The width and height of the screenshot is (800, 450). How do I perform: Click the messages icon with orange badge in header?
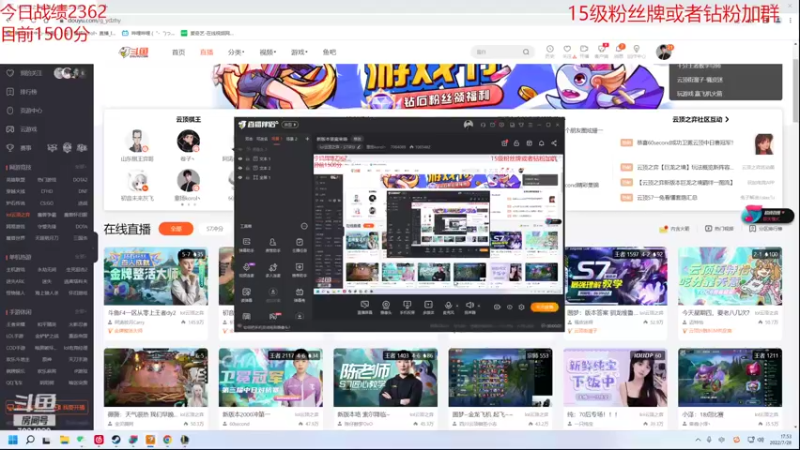coord(619,49)
